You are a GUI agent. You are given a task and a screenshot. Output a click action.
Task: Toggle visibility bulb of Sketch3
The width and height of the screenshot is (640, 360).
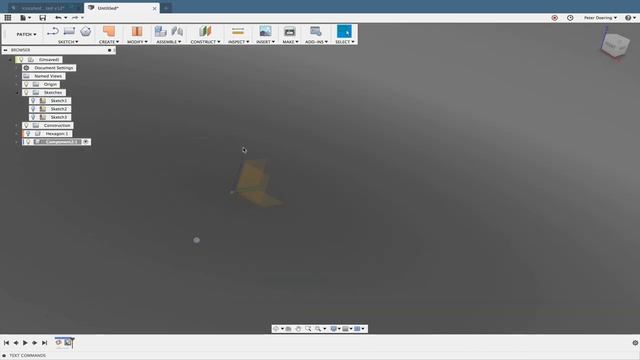pos(33,117)
